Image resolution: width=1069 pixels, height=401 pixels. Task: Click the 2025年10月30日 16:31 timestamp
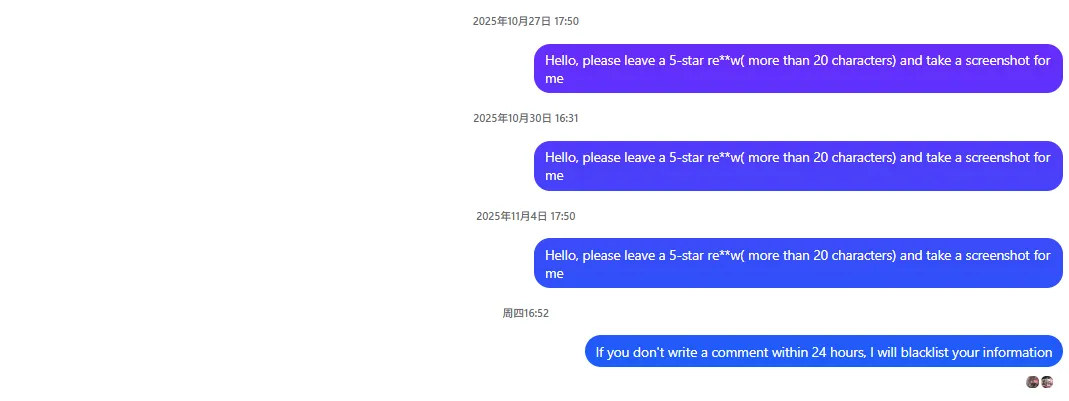(x=526, y=118)
